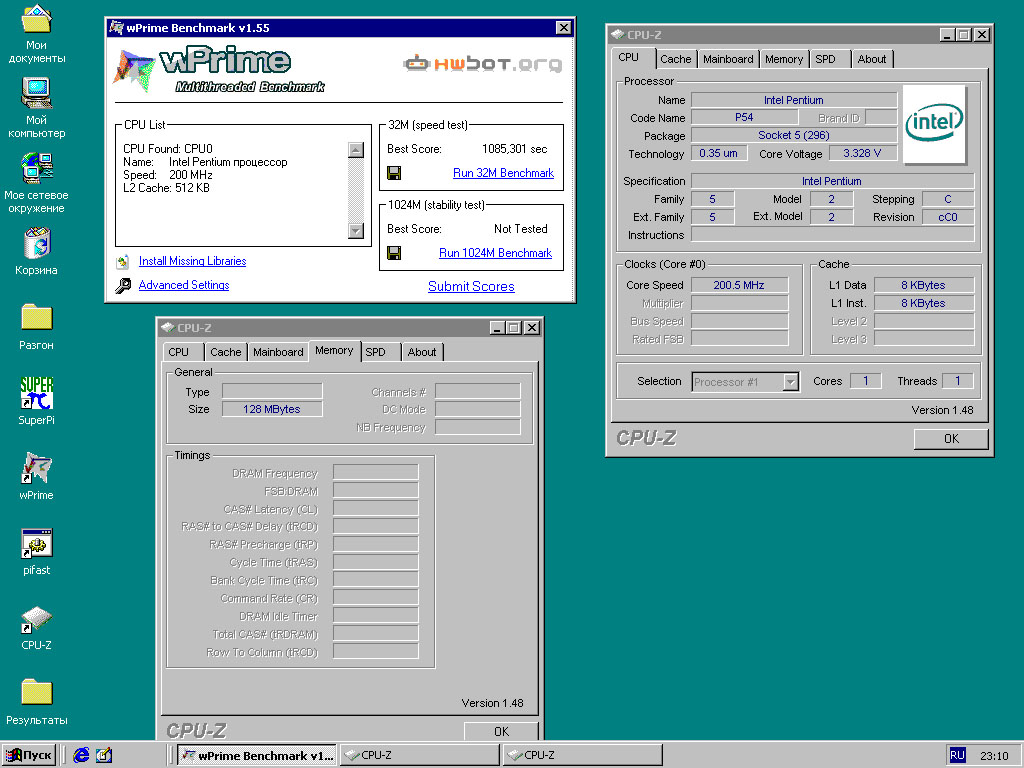Click the Memory Size 128 MBytes field
Screen dimensions: 1024x768
[272, 409]
